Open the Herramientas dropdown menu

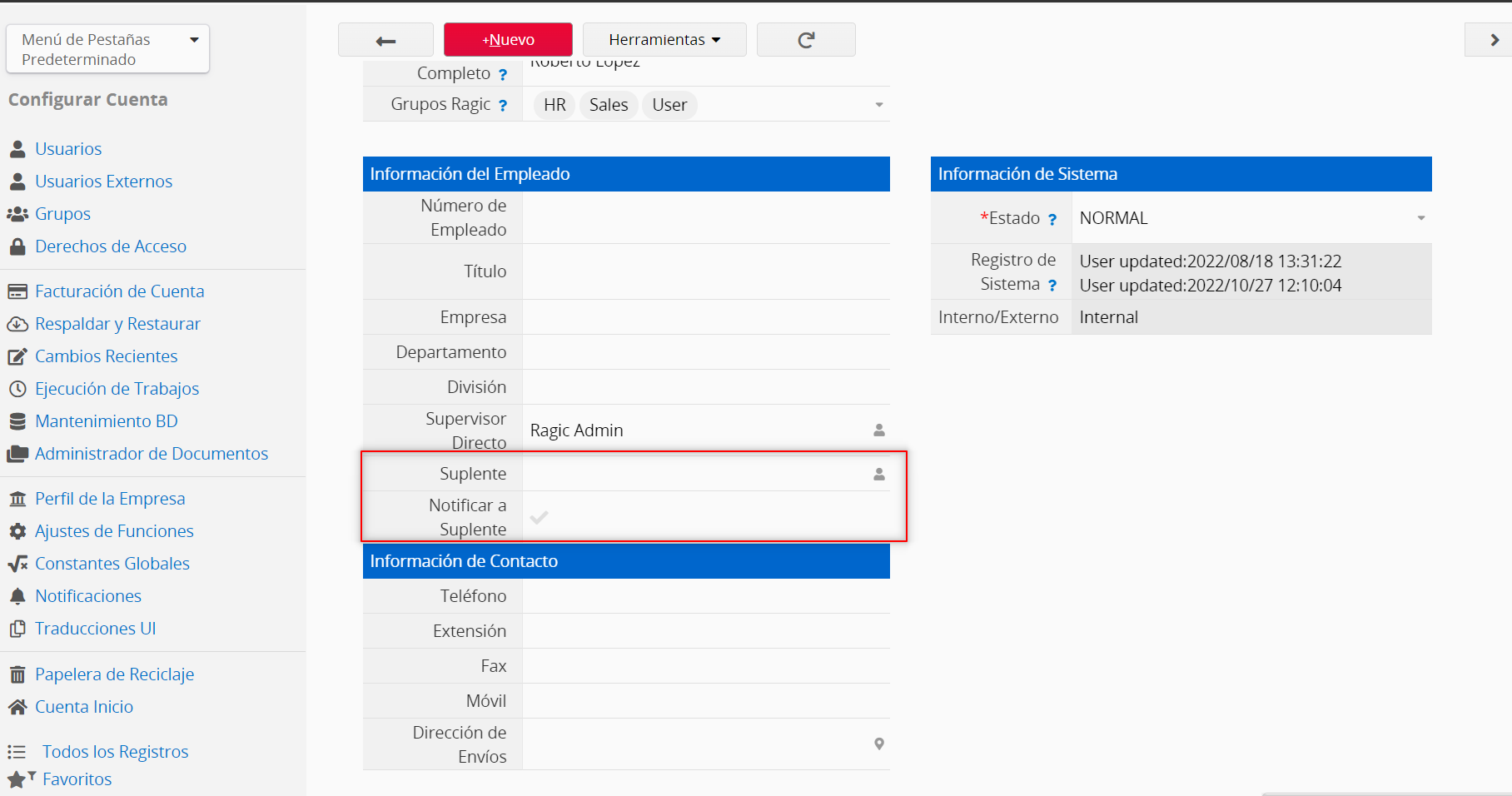(x=664, y=40)
